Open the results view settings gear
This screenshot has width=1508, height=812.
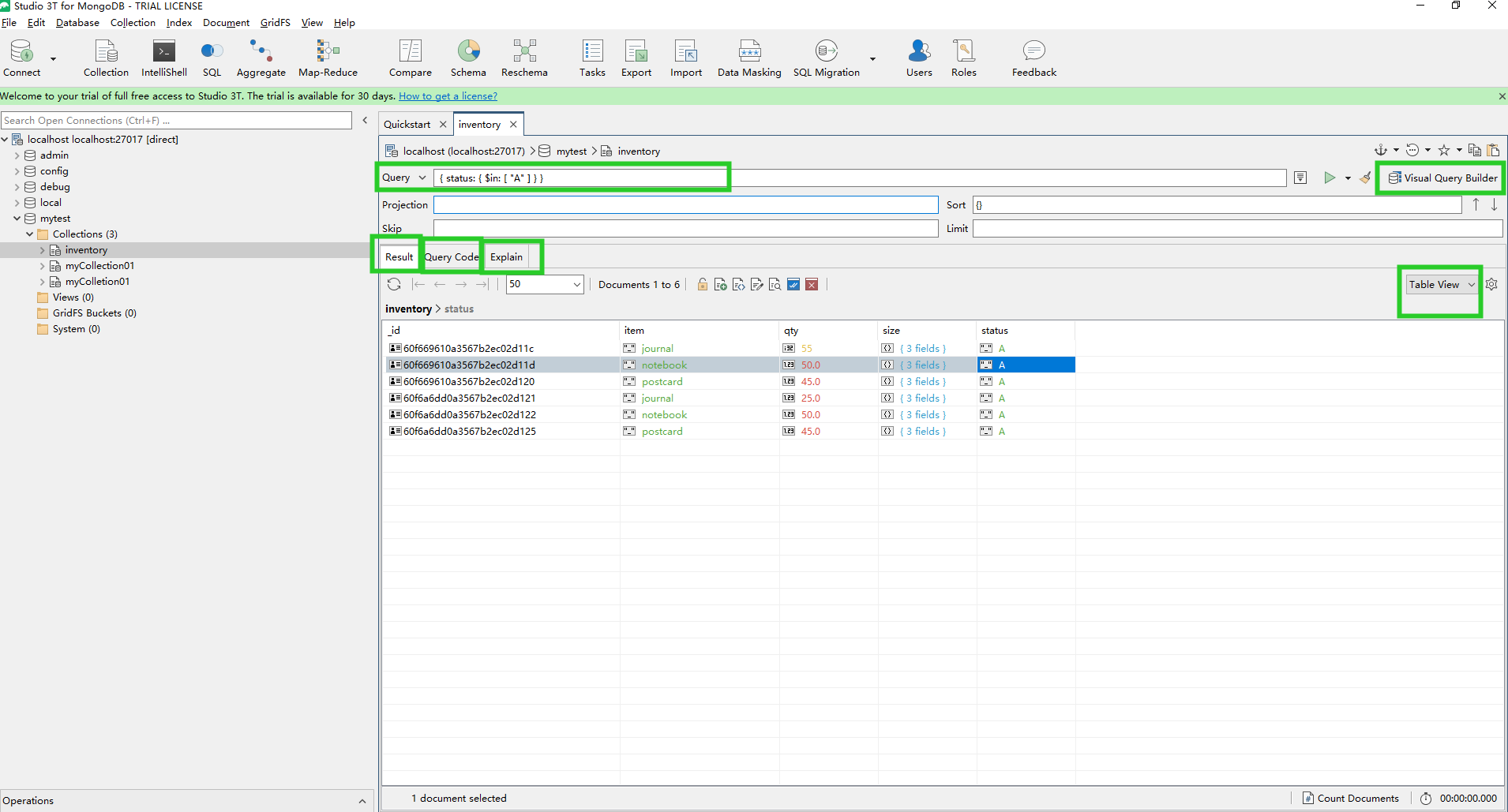tap(1491, 284)
